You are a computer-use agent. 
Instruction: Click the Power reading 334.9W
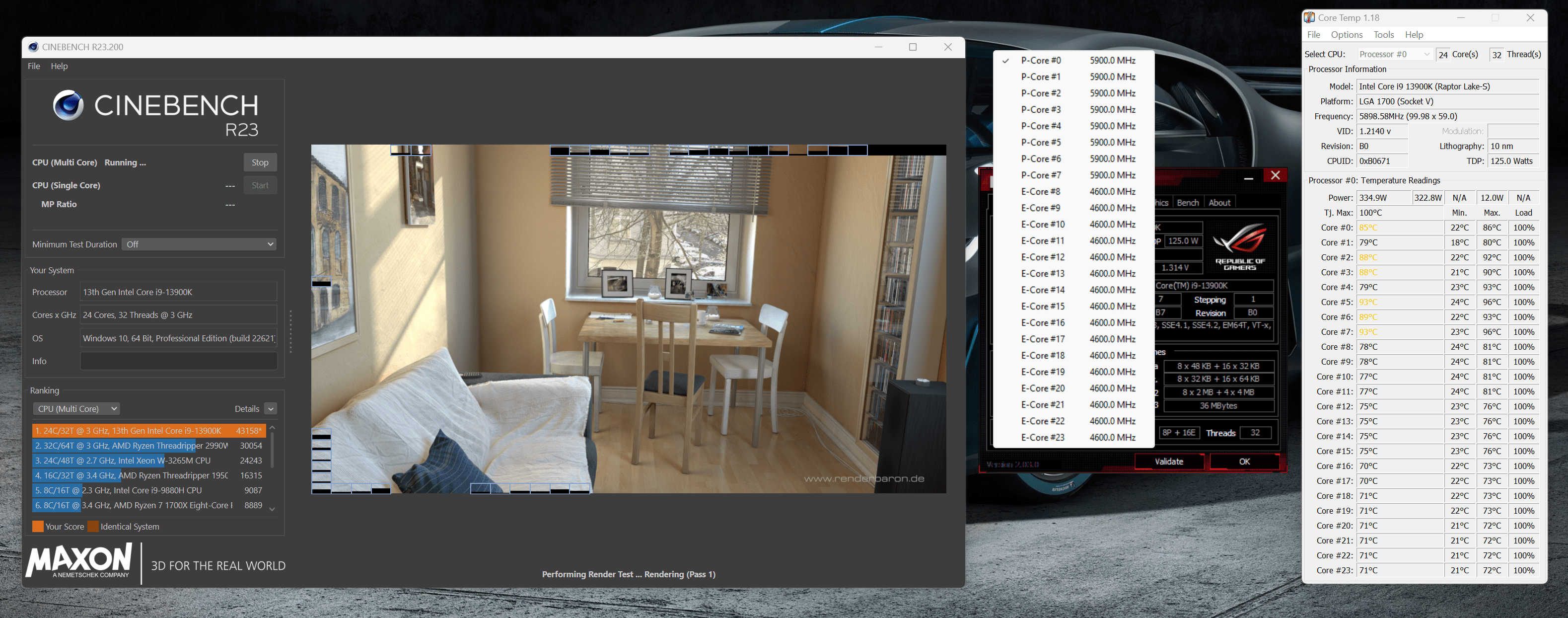point(1384,198)
